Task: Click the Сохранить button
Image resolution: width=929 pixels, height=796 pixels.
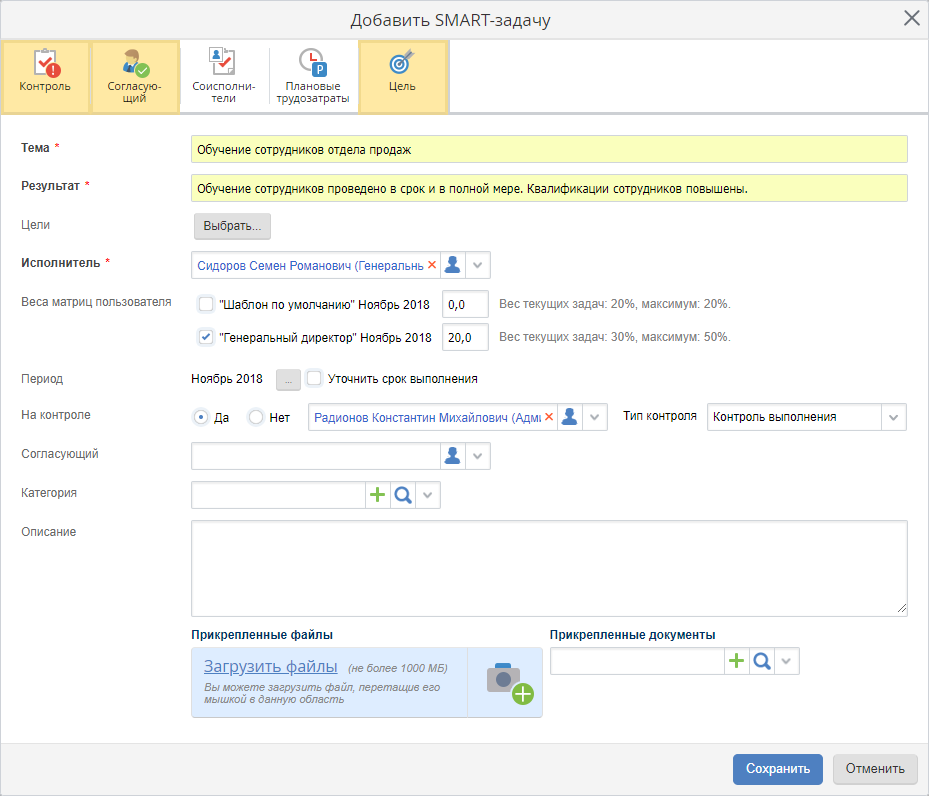Action: pos(777,769)
